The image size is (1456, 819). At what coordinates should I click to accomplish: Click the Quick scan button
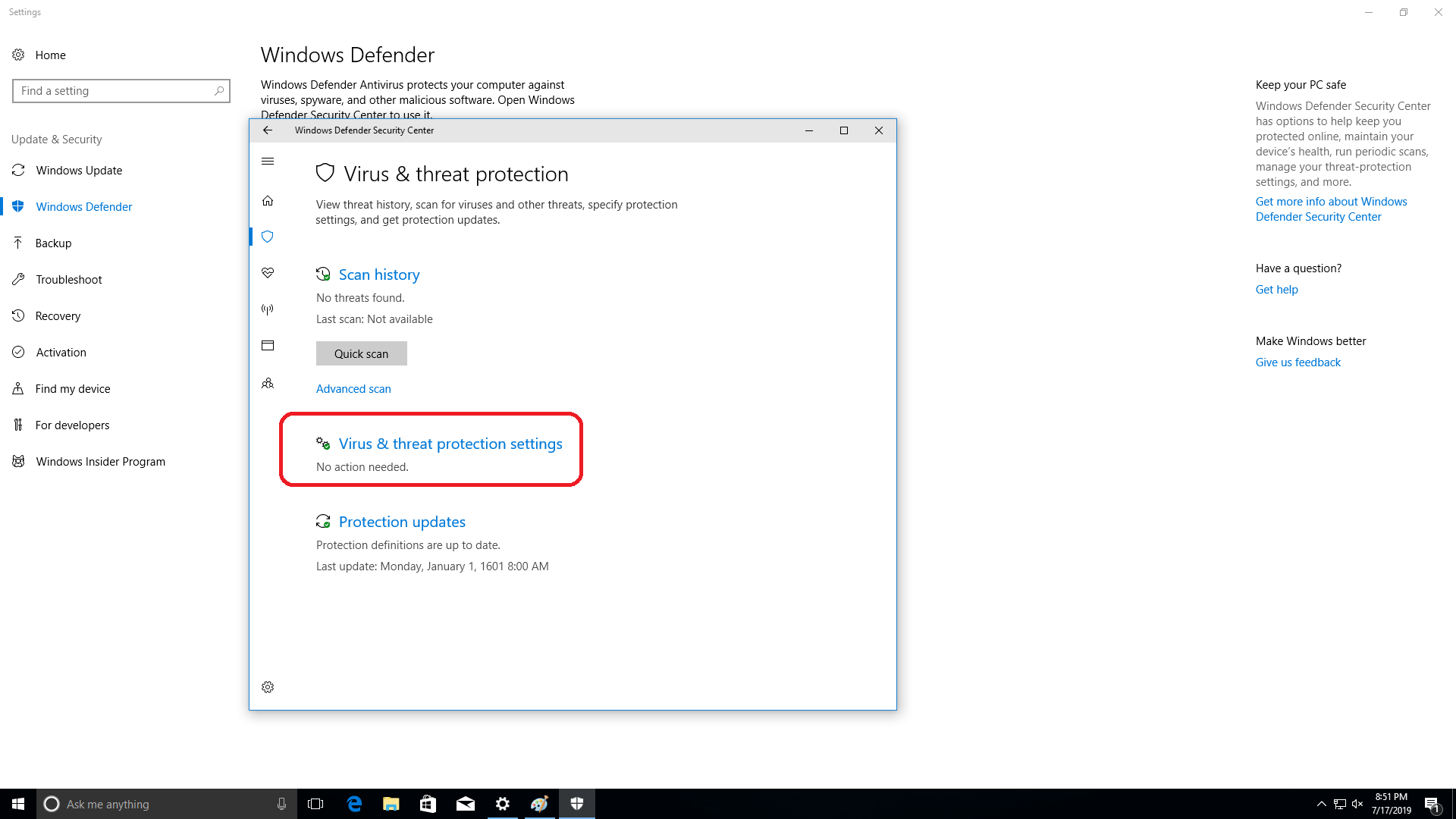pyautogui.click(x=362, y=353)
